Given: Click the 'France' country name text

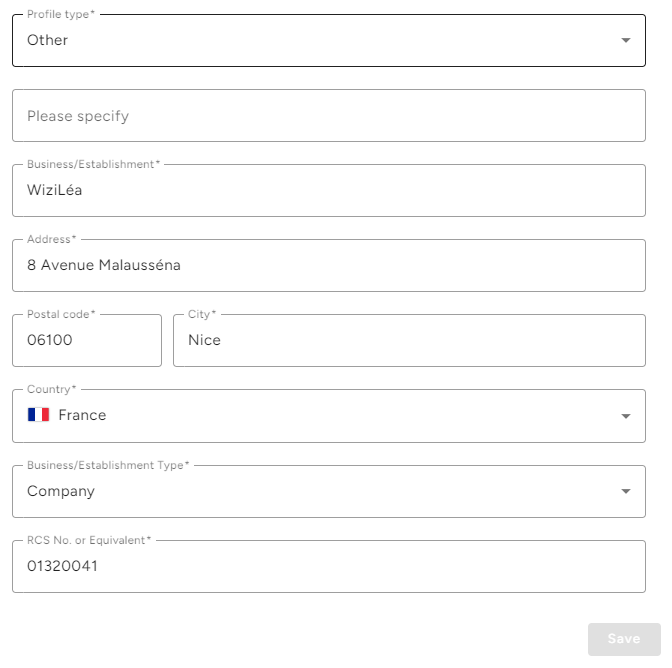Looking at the screenshot, I should [82, 415].
